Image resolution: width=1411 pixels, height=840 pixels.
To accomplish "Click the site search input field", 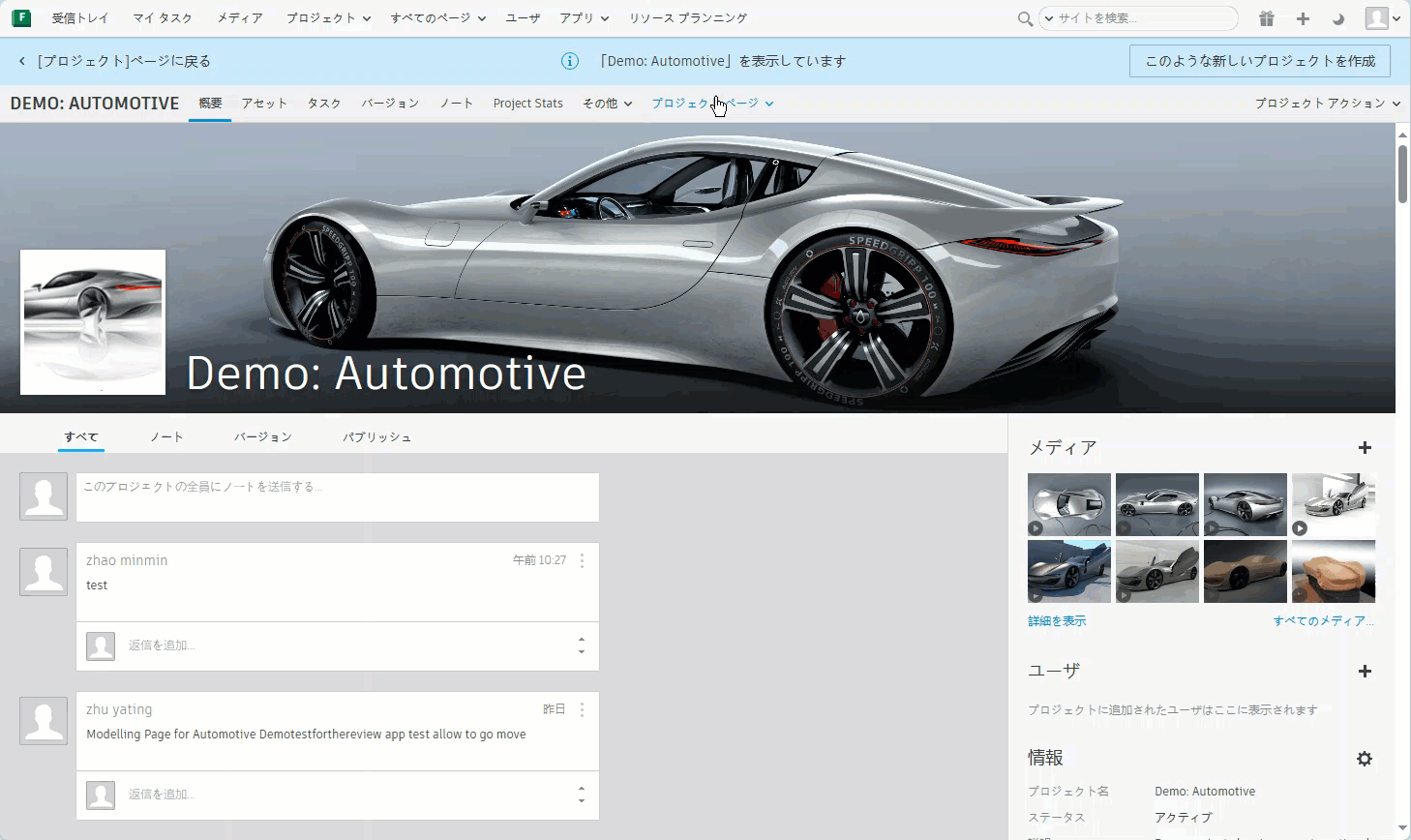I will (1146, 18).
